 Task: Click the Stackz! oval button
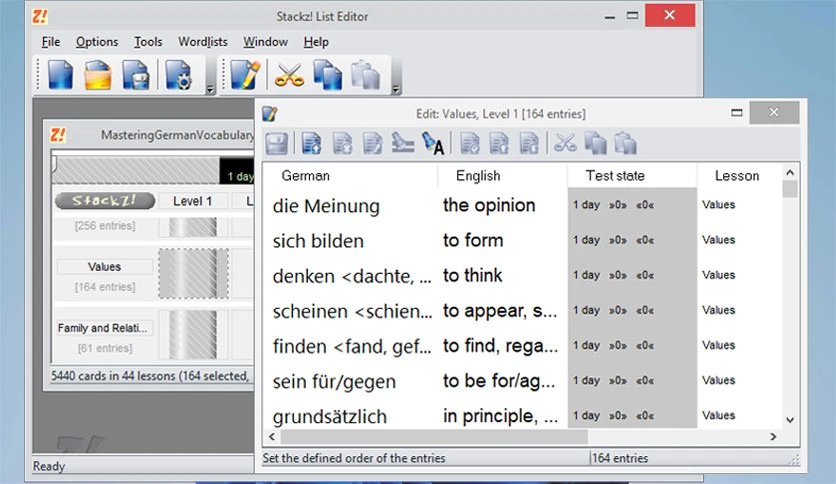click(x=105, y=201)
